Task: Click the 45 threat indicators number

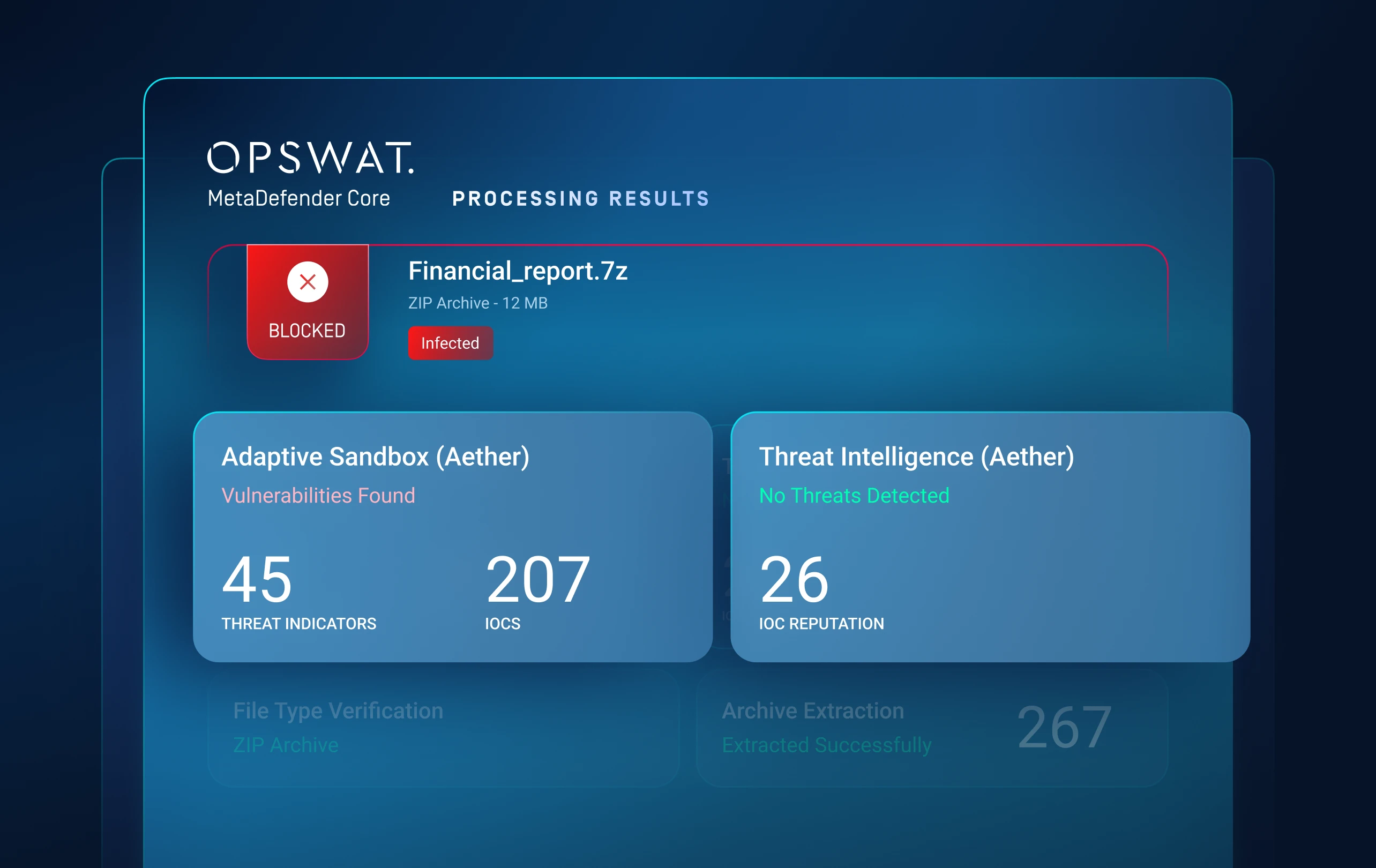Action: click(x=257, y=579)
